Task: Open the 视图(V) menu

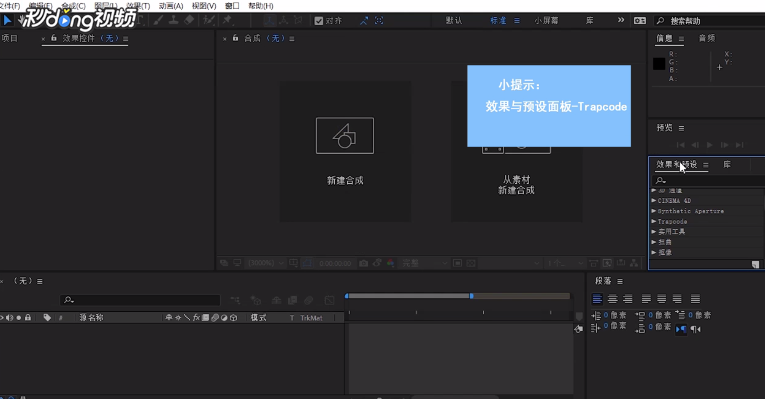Action: point(204,6)
